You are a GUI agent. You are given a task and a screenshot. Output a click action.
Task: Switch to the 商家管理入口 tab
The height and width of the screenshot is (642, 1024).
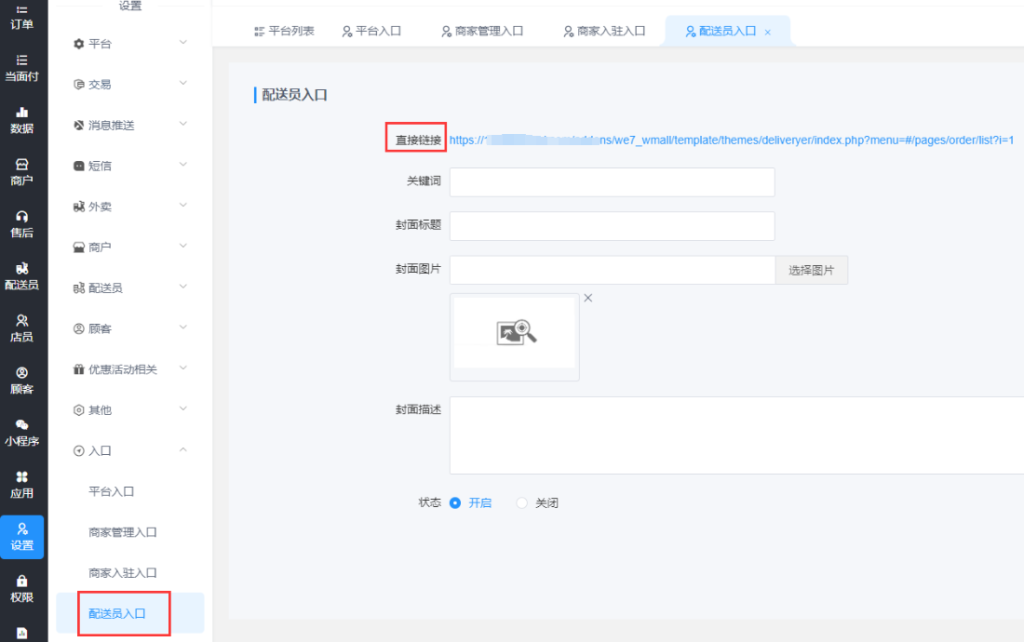point(482,31)
